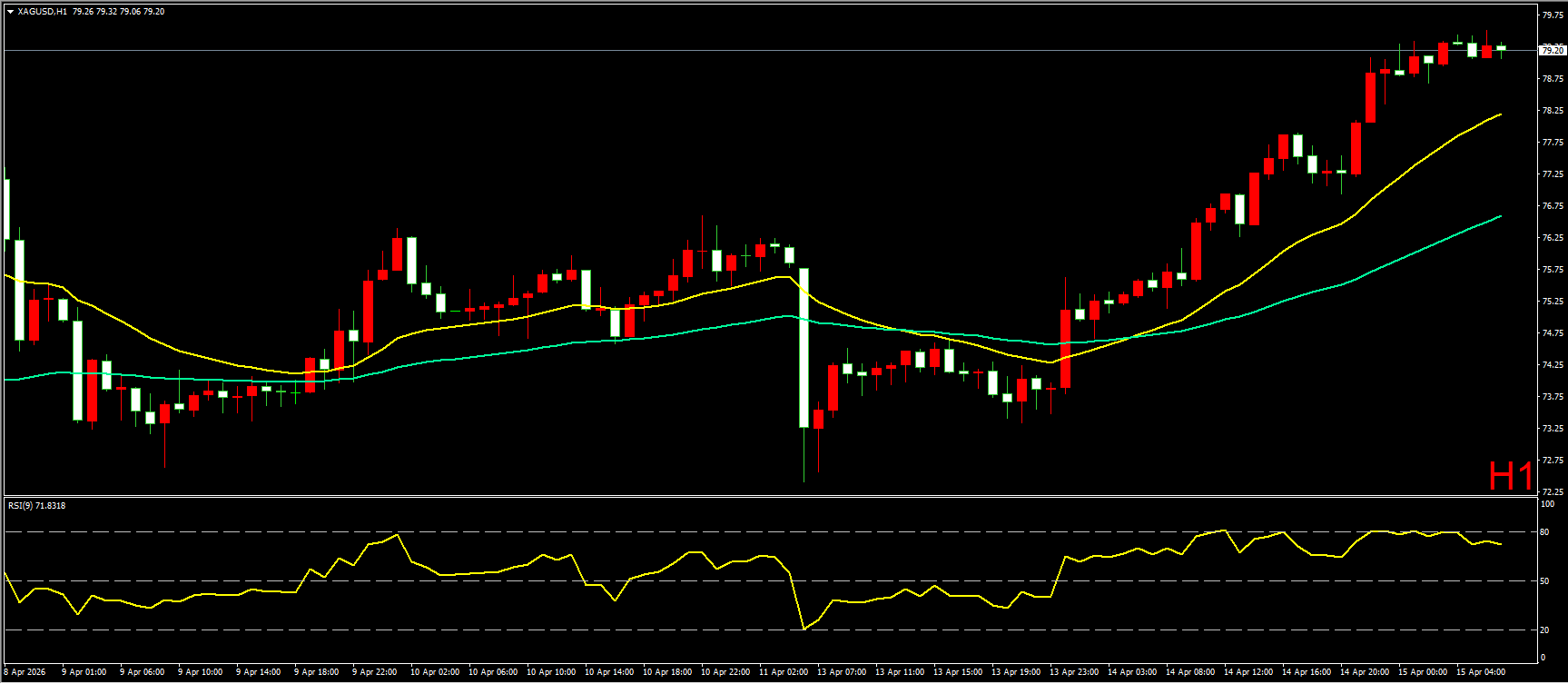Click the right end of green moving average
The image size is (1568, 684).
point(1500,216)
